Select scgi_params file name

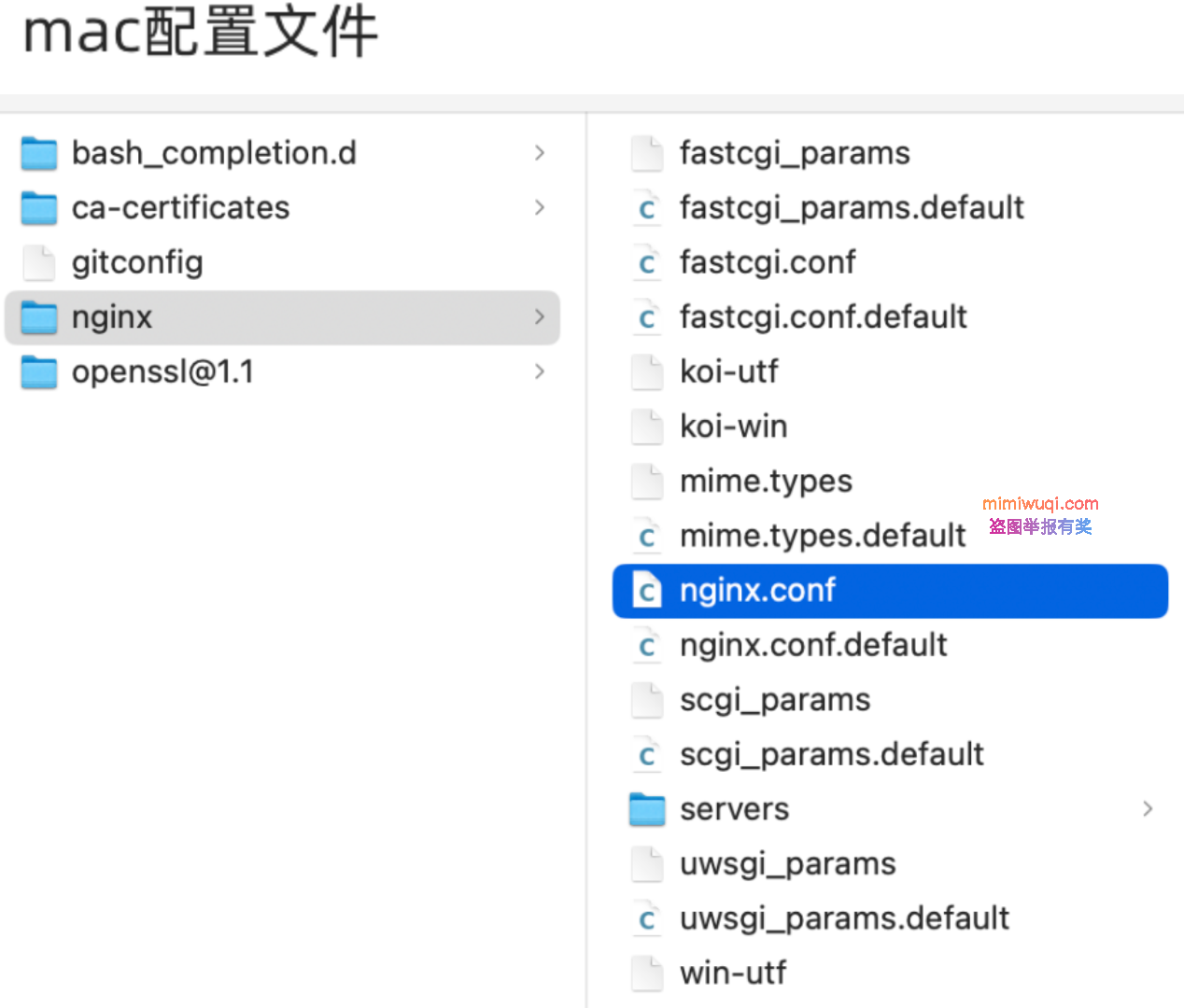(775, 700)
